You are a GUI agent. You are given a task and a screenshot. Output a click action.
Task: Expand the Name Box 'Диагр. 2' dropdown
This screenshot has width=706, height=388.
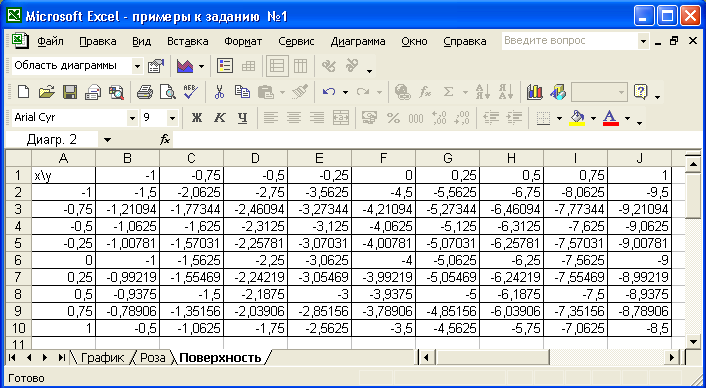(x=107, y=140)
